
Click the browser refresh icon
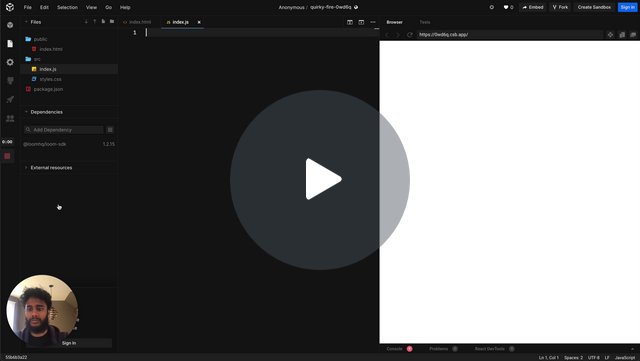[409, 35]
